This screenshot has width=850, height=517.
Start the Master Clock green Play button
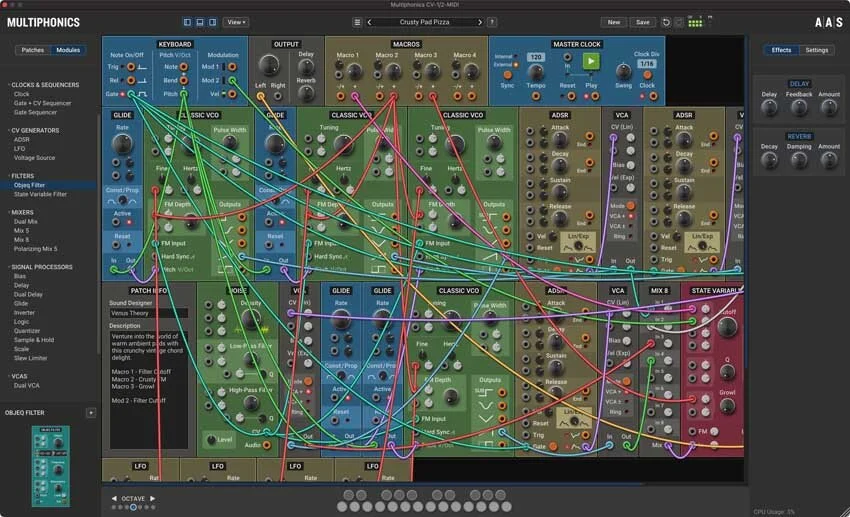(591, 62)
